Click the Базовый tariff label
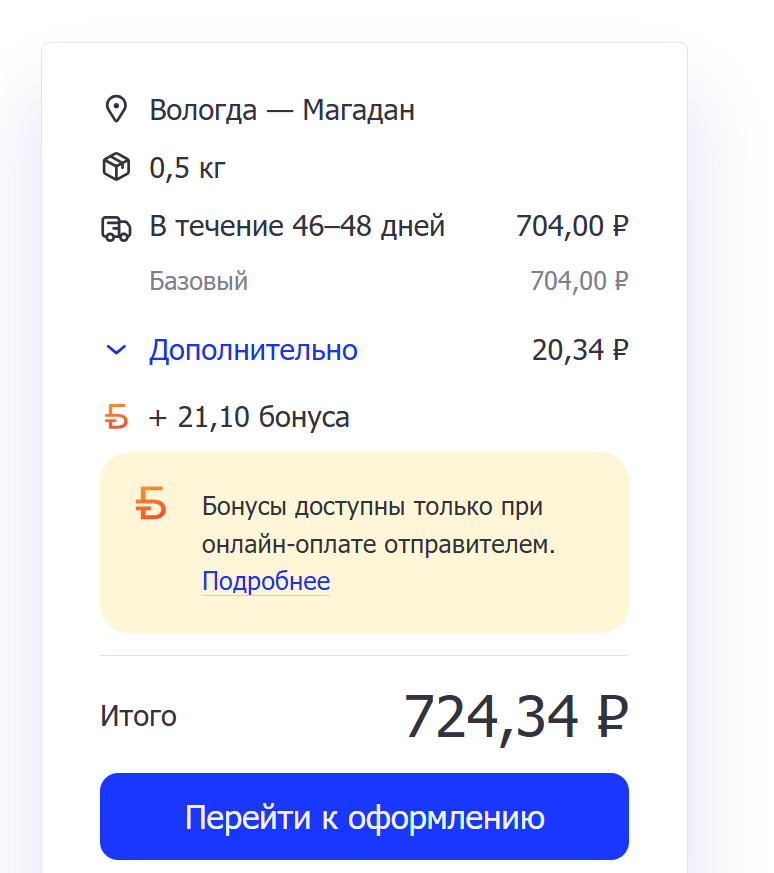The image size is (774, 873). pos(198,281)
